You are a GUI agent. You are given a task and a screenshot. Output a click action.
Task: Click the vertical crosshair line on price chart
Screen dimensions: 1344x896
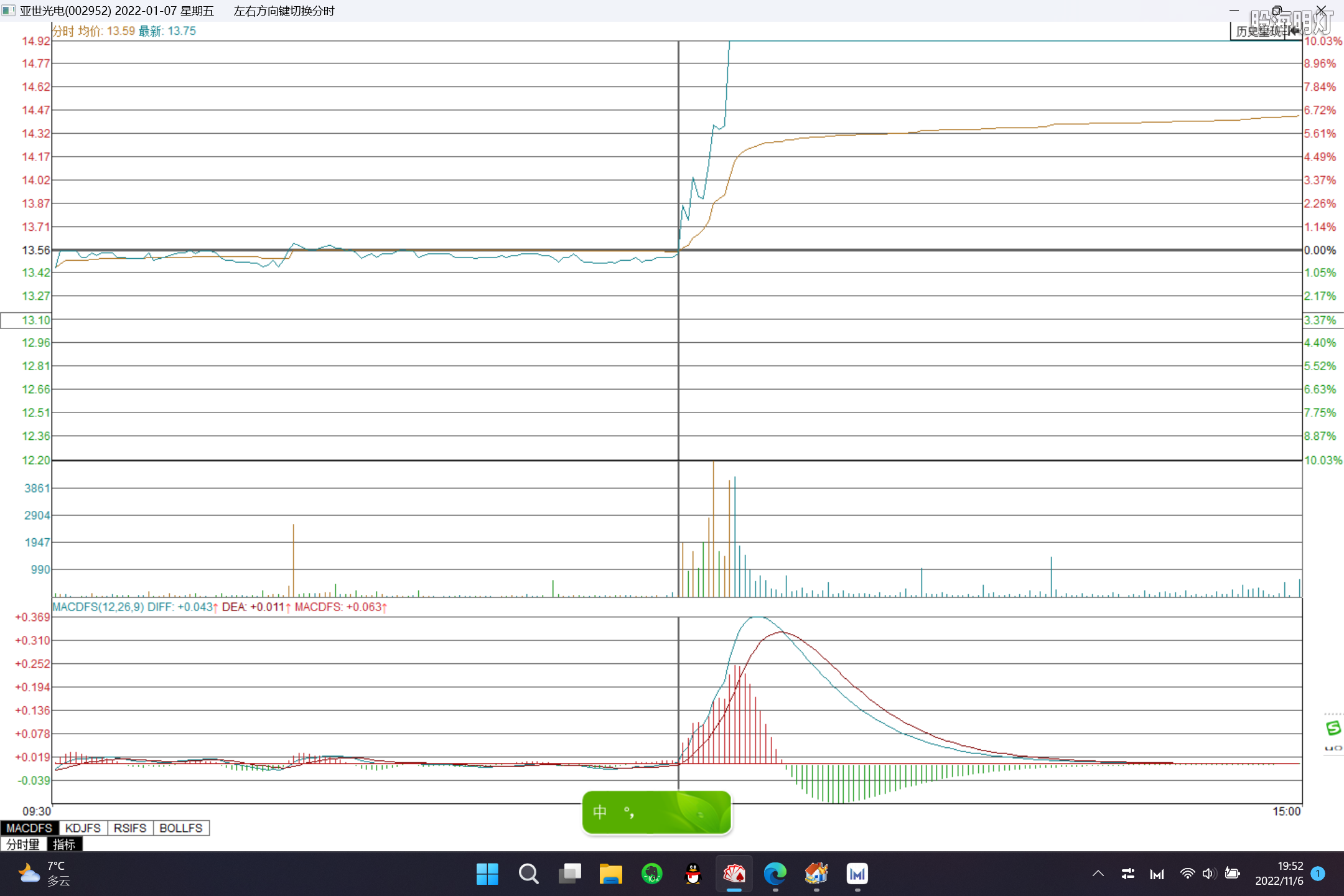pos(678,249)
